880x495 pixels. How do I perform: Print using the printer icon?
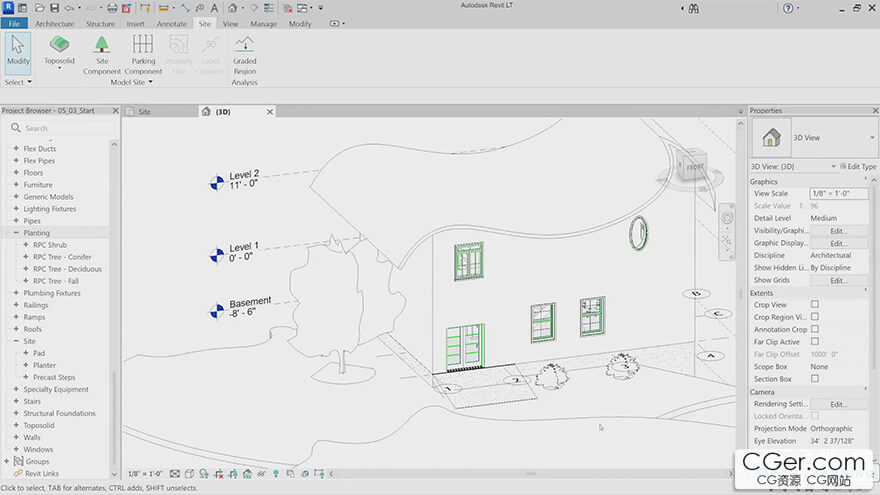click(x=112, y=8)
